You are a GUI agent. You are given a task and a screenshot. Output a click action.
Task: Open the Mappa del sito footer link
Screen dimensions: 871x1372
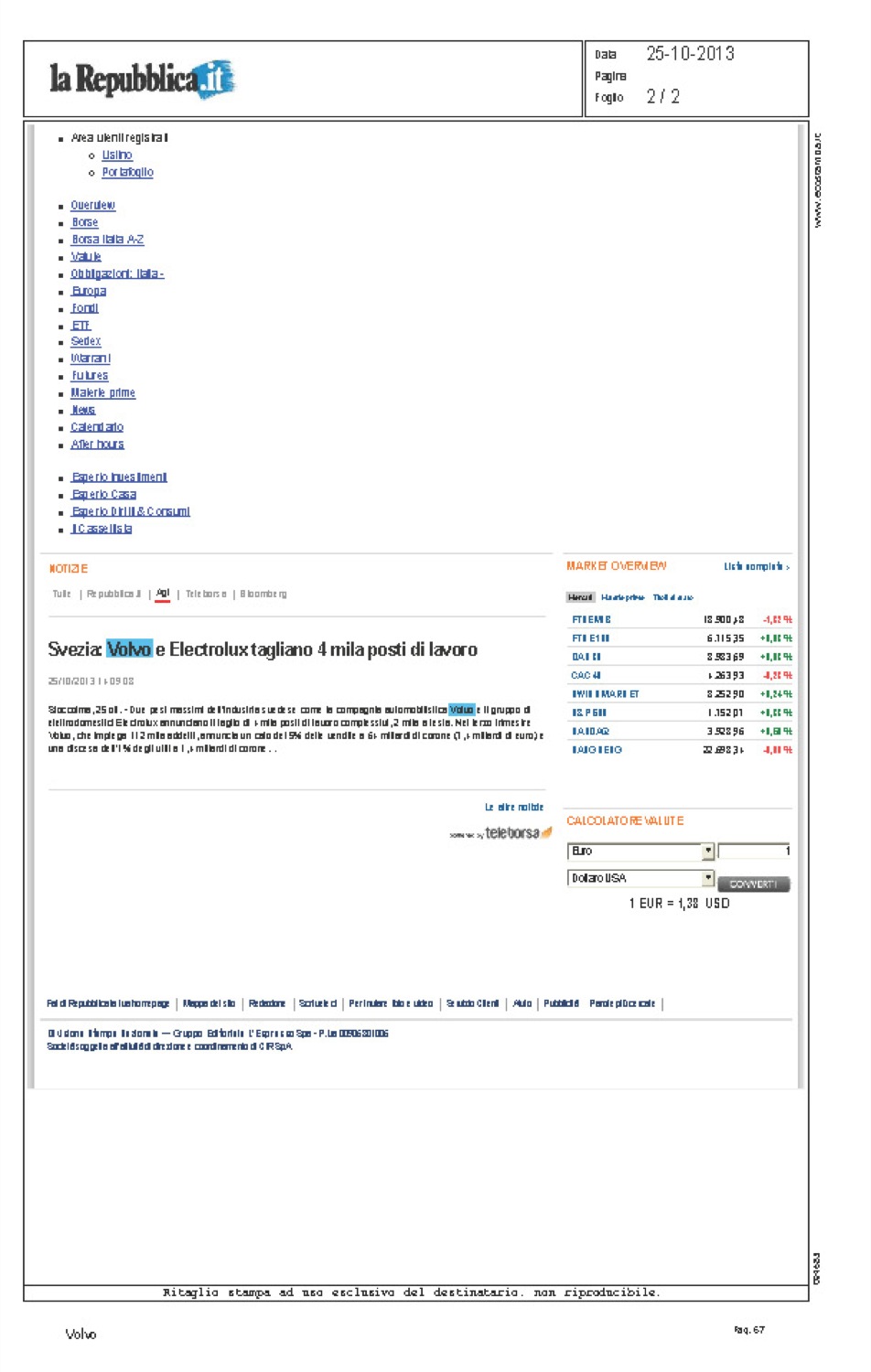[x=210, y=1004]
